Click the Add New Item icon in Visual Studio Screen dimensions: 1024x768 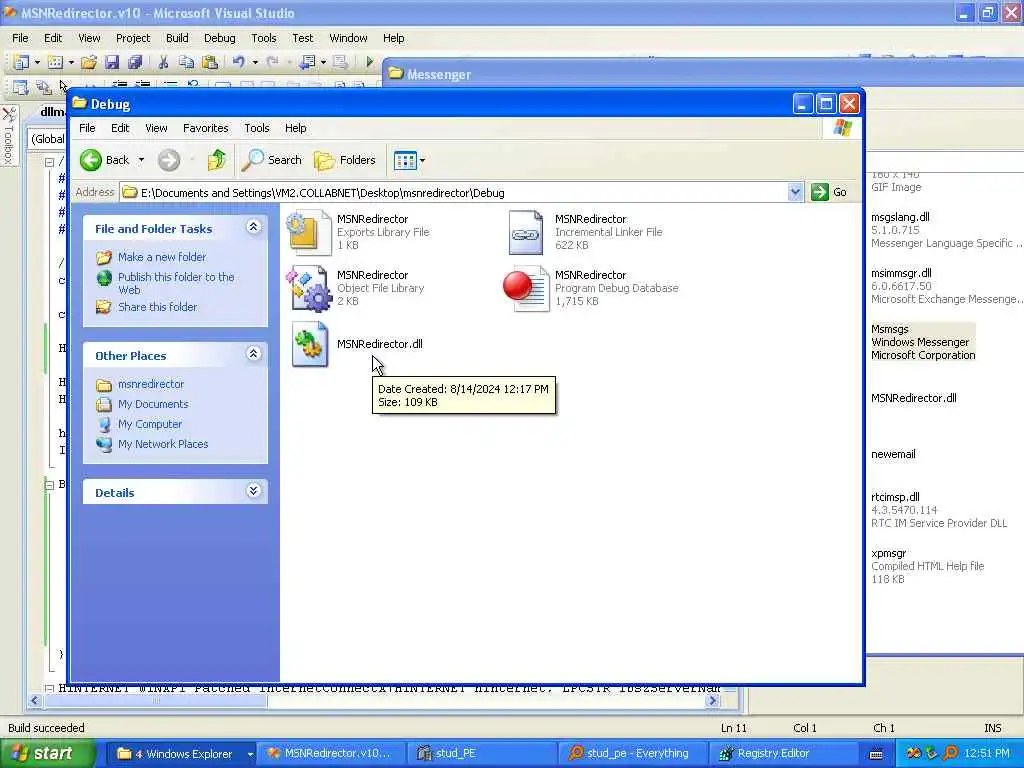point(56,62)
